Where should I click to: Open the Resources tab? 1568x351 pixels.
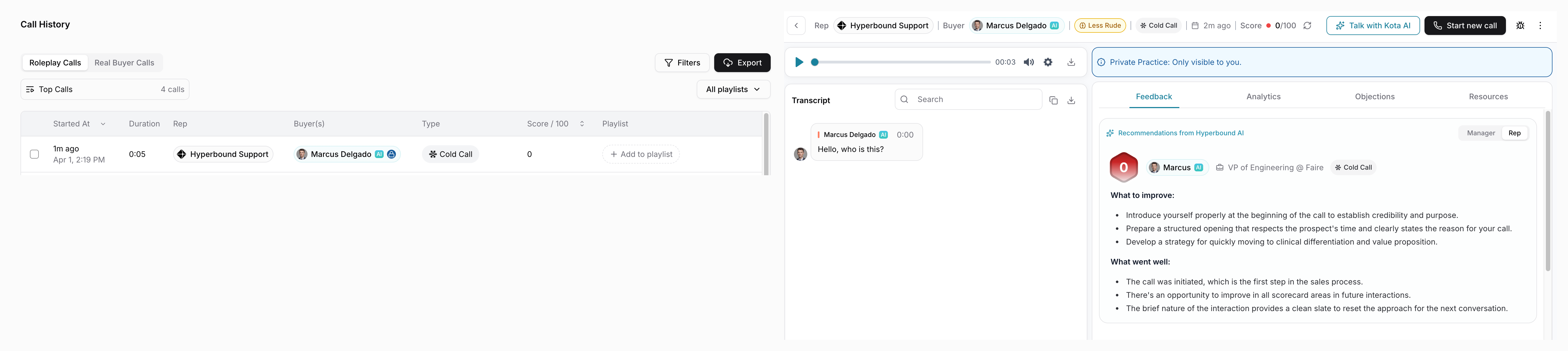click(x=1488, y=97)
